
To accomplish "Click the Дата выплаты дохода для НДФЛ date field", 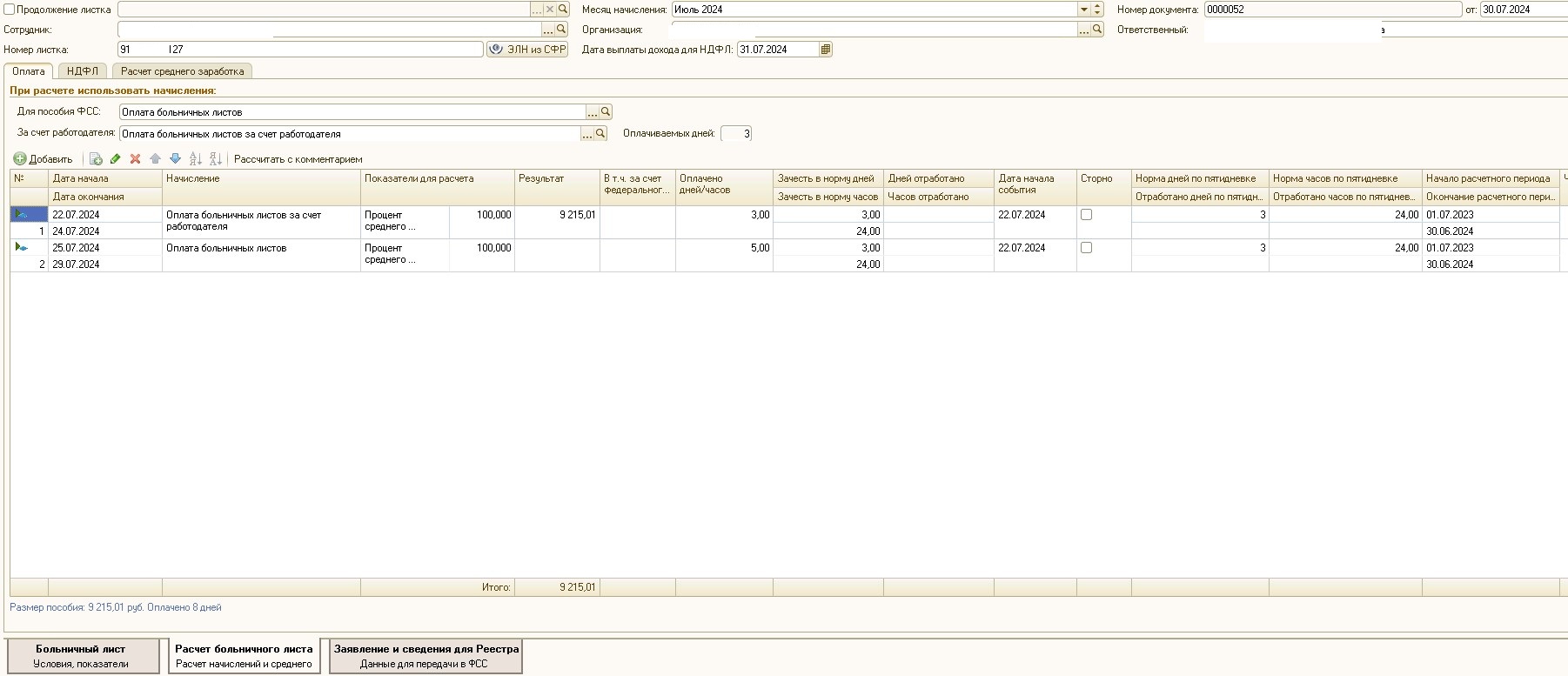I will pyautogui.click(x=778, y=50).
